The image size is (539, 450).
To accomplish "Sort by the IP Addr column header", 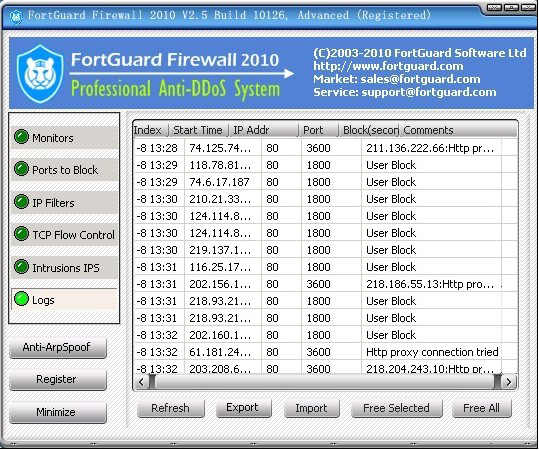I will pos(263,130).
